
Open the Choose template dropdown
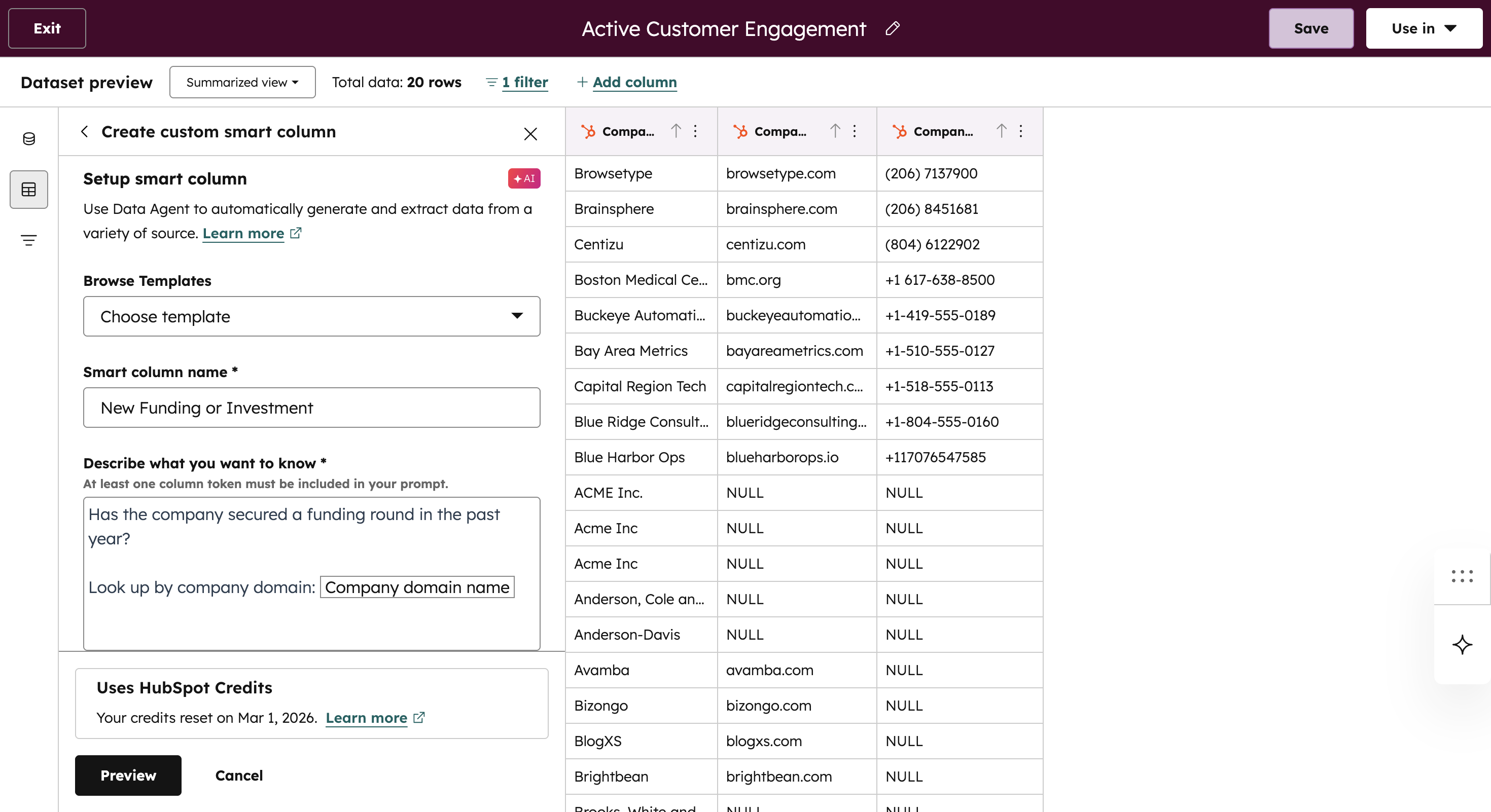point(311,316)
